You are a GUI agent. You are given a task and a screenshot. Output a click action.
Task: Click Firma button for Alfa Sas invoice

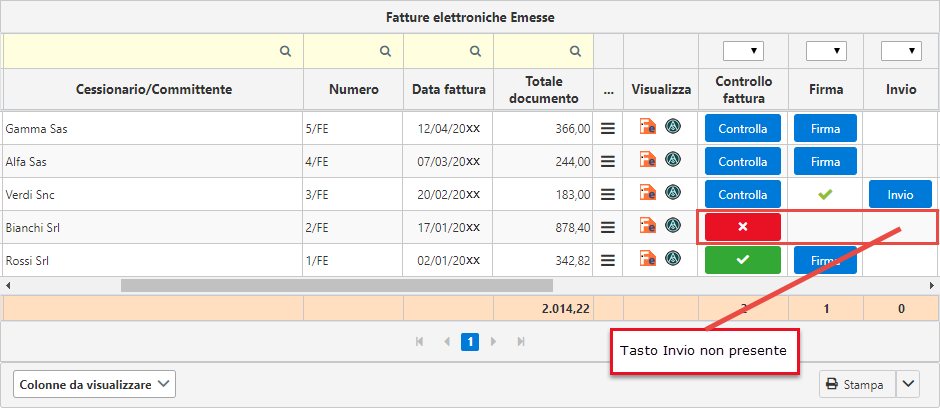[x=825, y=161]
